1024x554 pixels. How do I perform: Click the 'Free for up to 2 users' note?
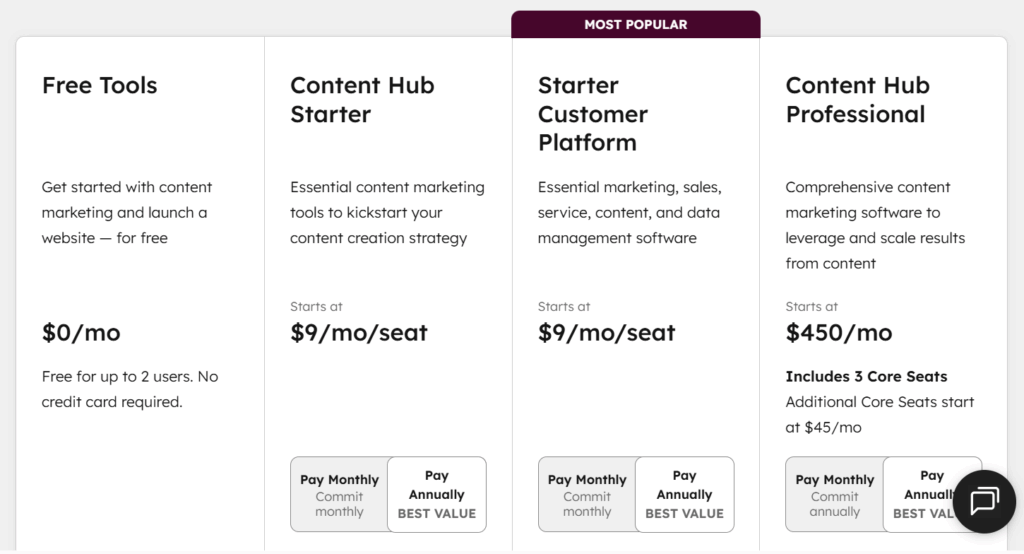coord(130,389)
